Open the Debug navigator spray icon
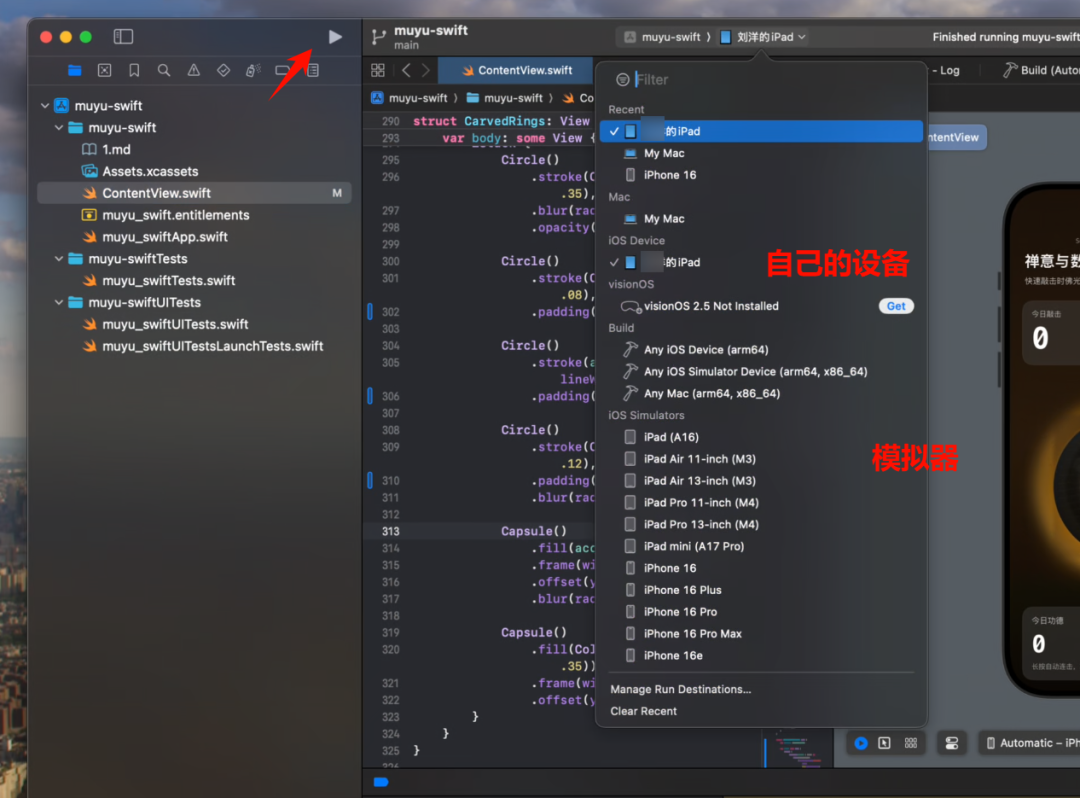Viewport: 1080px width, 798px height. pyautogui.click(x=253, y=70)
